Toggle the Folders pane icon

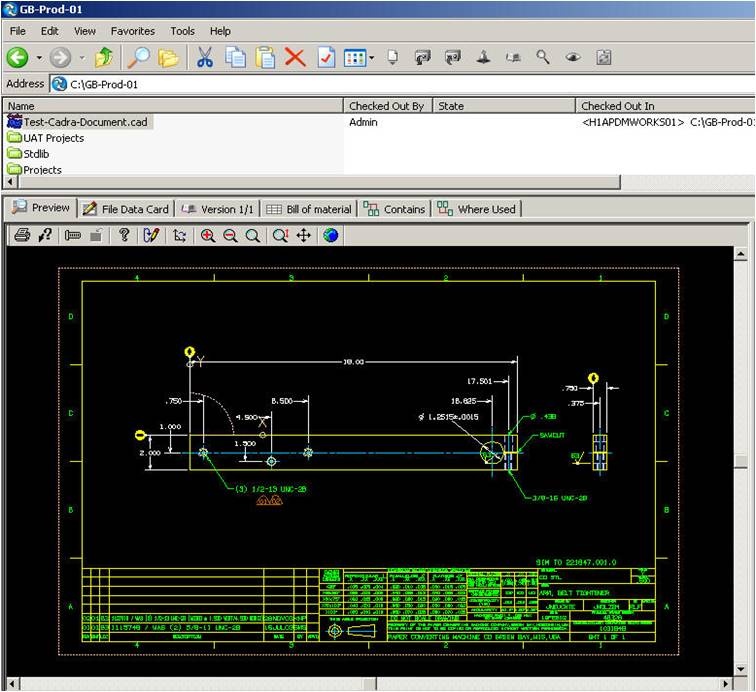168,58
